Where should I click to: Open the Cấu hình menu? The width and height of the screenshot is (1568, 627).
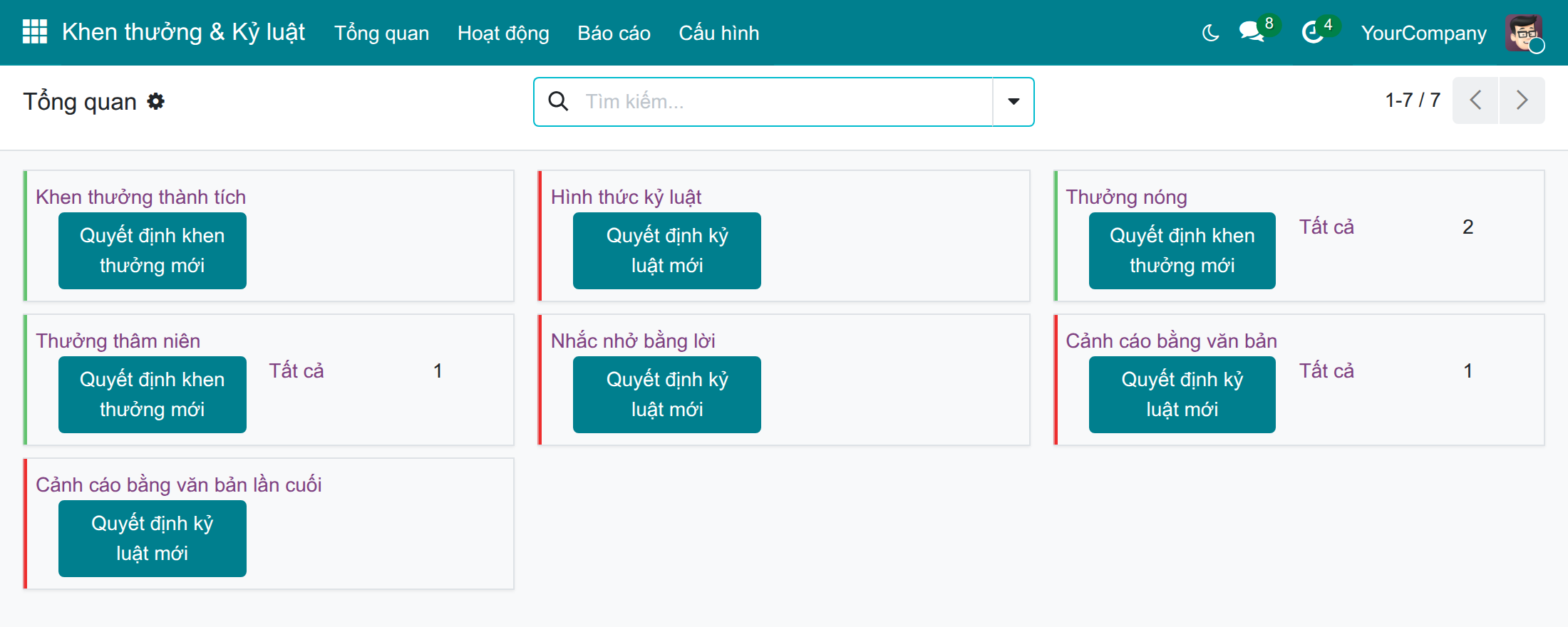[x=719, y=33]
